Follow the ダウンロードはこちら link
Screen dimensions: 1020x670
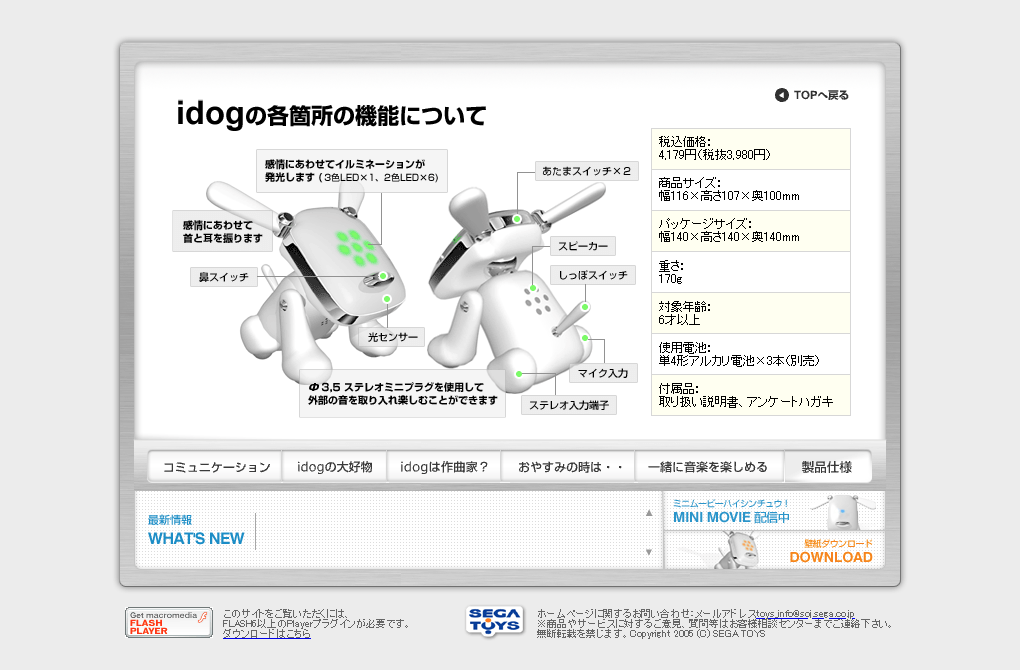pos(267,634)
